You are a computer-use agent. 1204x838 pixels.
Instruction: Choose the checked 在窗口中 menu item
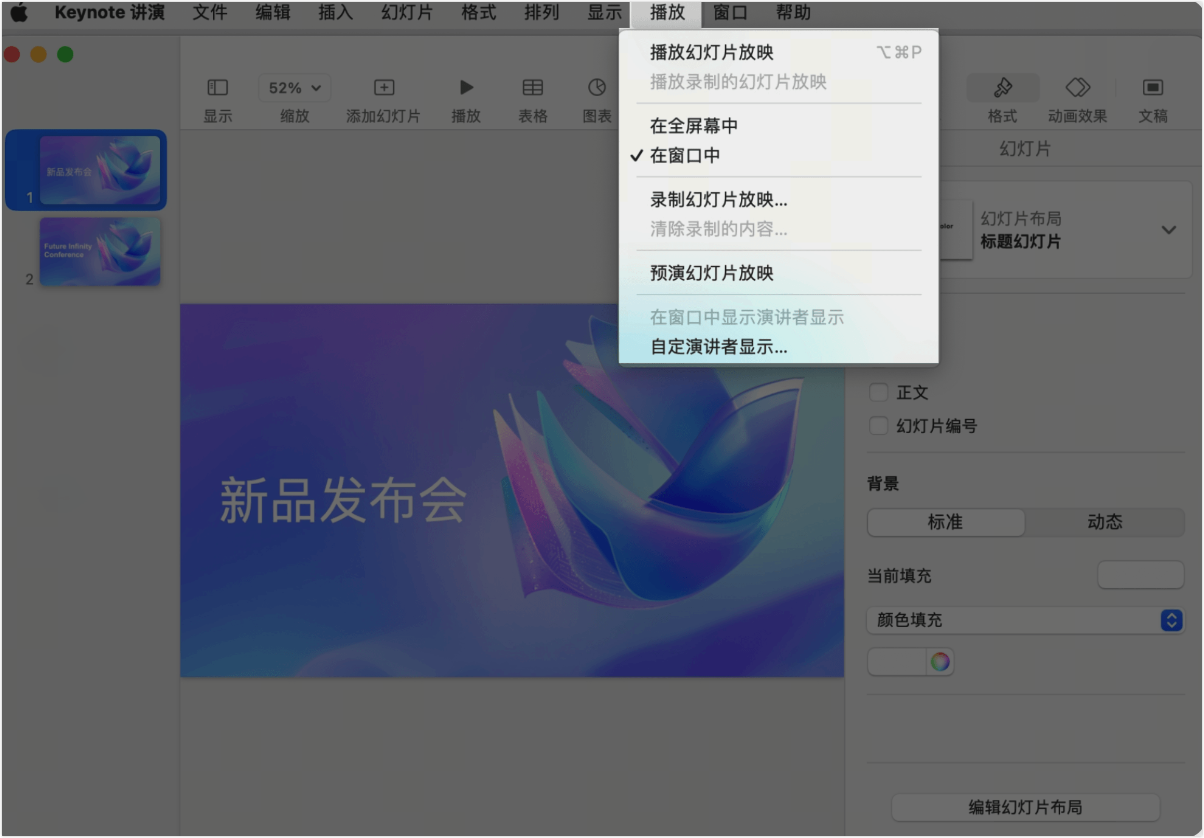tap(779, 156)
